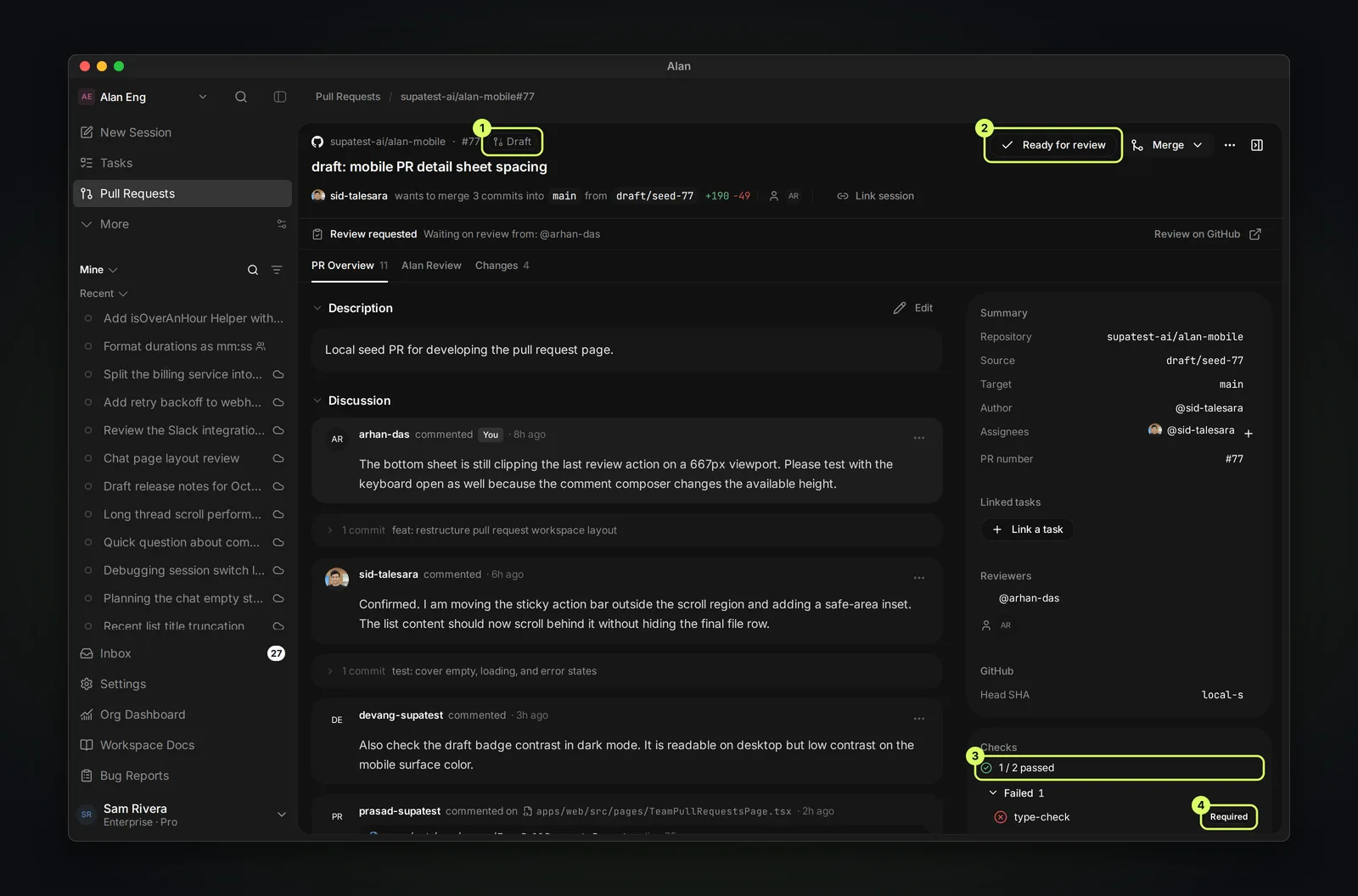Click the external link icon beside Review on GitHub
This screenshot has height=896, width=1358.
(x=1255, y=234)
